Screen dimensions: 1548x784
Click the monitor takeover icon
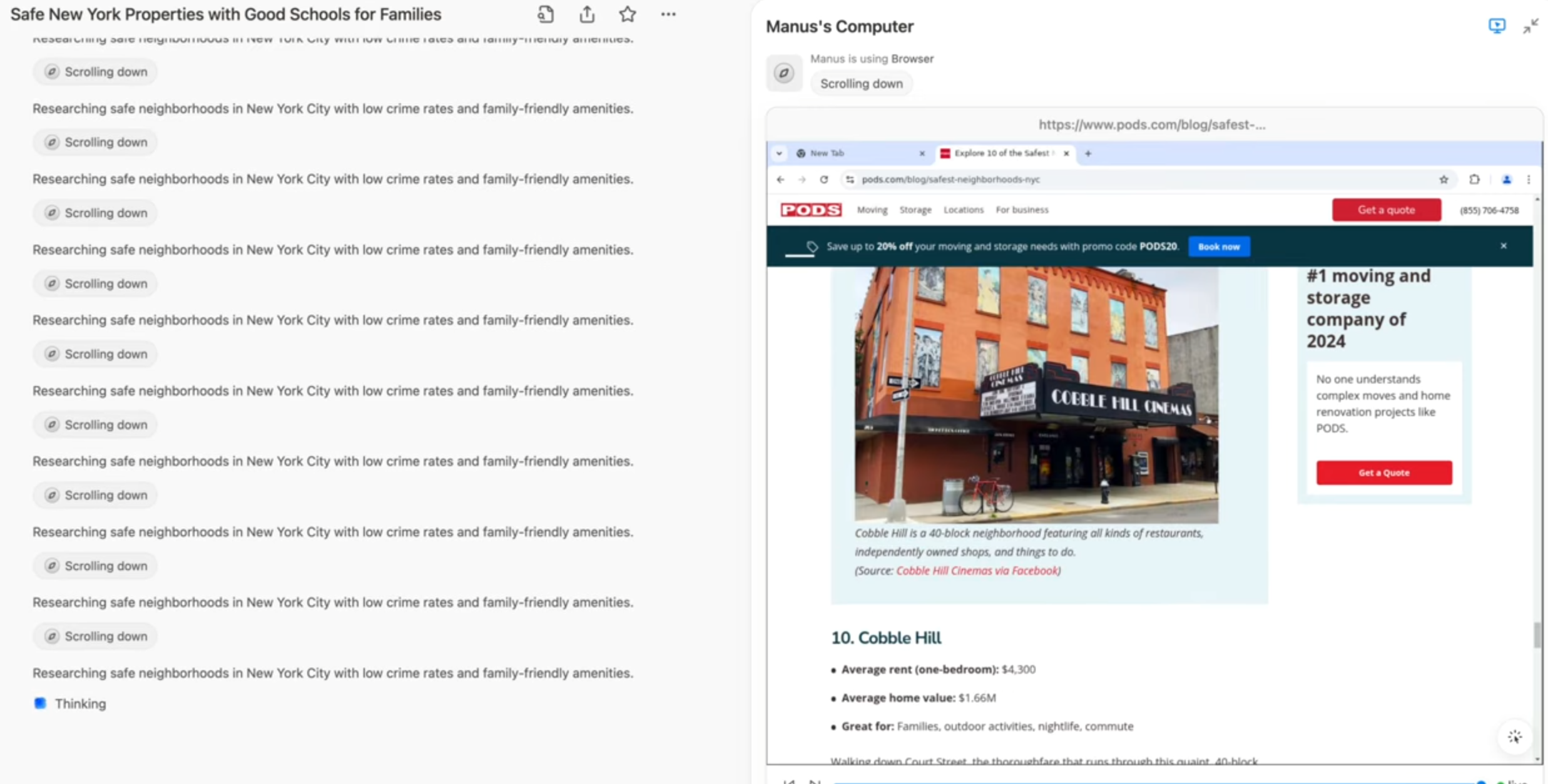1496,26
